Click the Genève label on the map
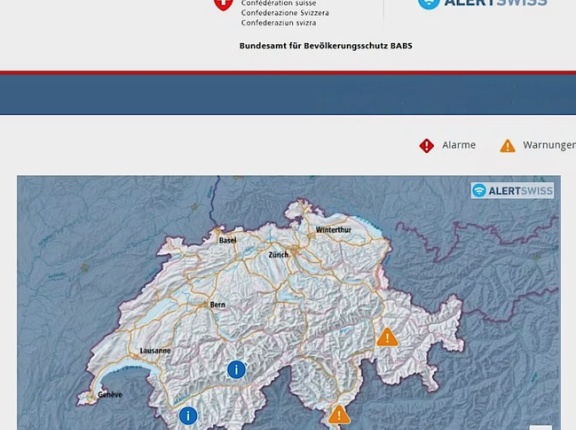 [x=110, y=395]
